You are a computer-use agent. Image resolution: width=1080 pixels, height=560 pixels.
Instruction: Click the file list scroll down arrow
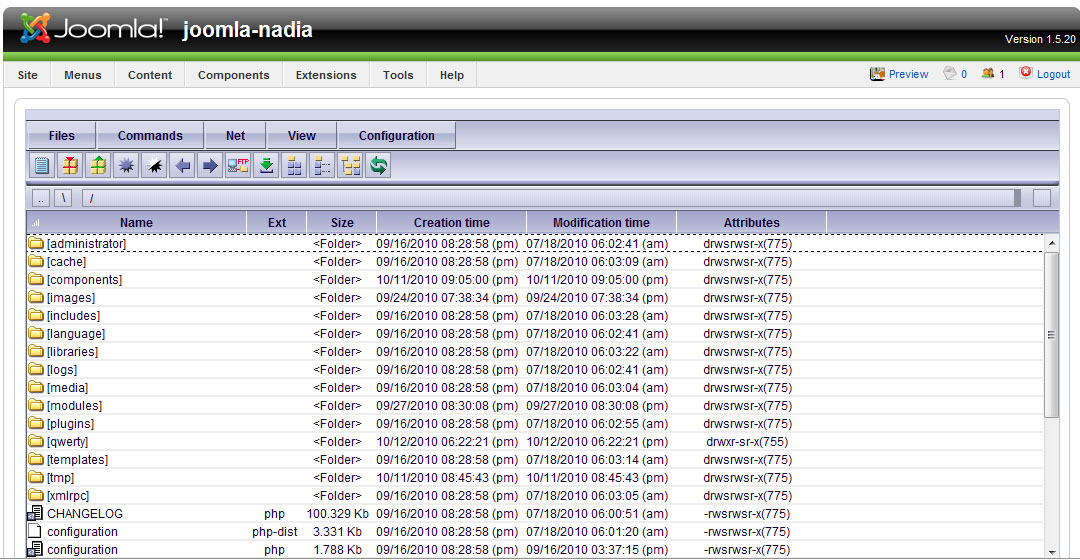tap(1051, 551)
